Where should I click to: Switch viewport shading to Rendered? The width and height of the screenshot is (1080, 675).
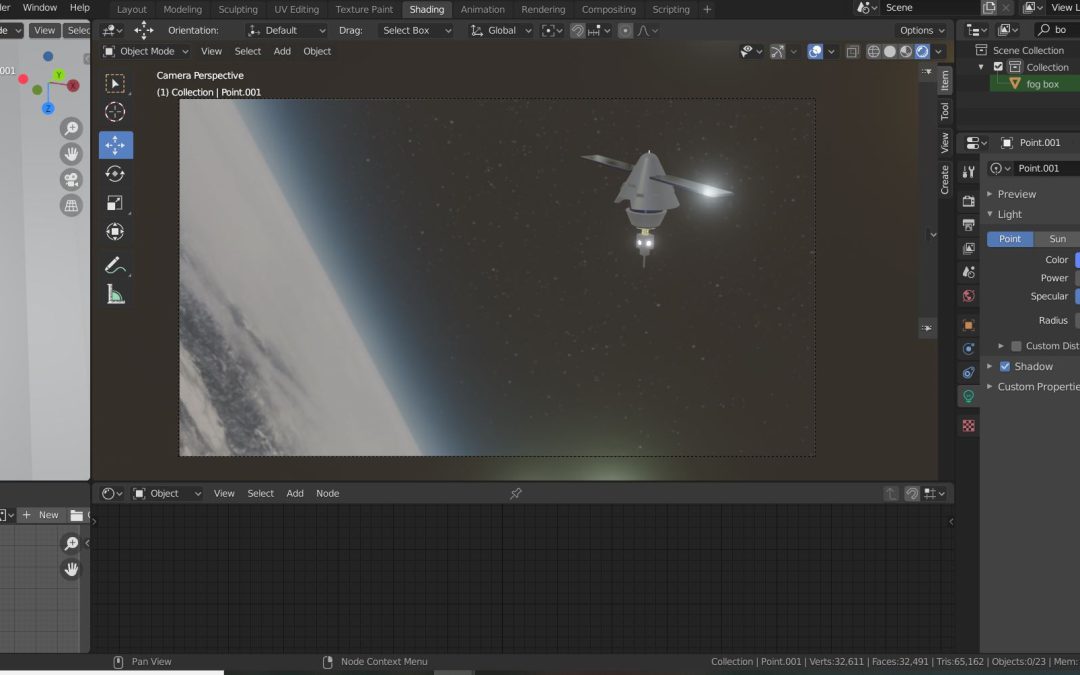(922, 52)
